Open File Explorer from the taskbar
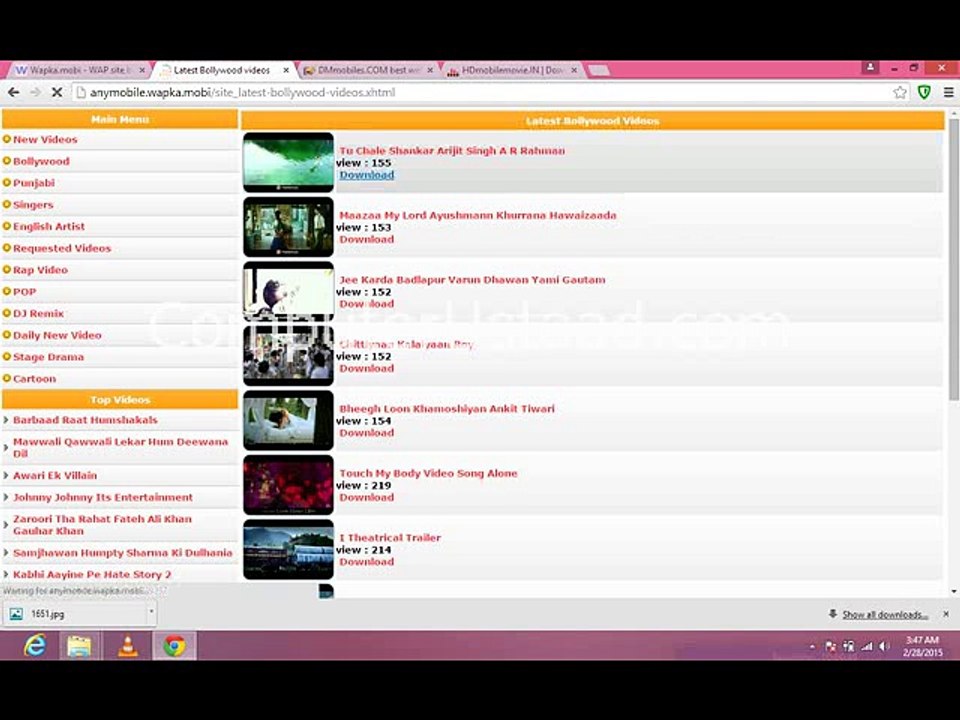960x720 pixels. point(80,646)
